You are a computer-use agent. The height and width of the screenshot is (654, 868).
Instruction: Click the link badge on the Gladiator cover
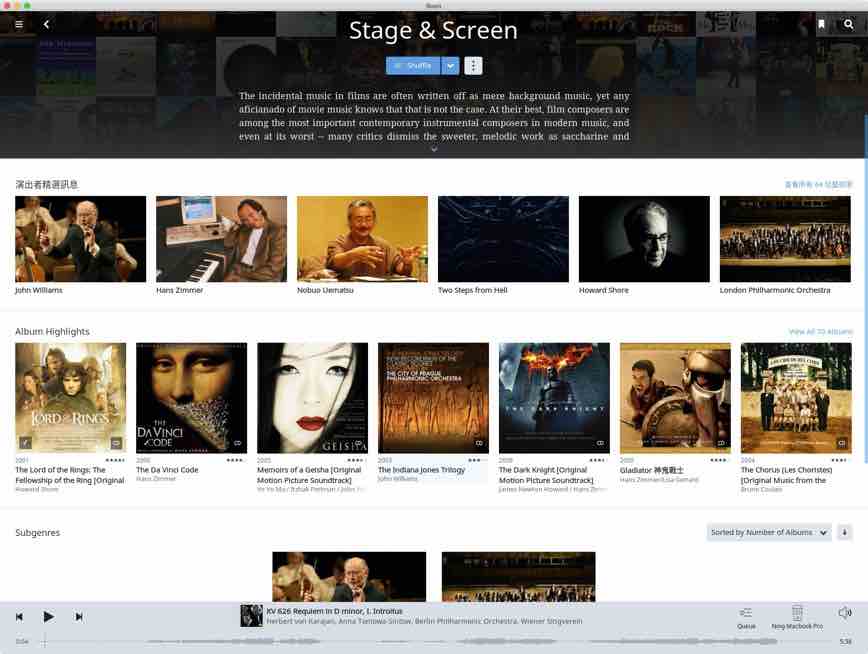721,443
